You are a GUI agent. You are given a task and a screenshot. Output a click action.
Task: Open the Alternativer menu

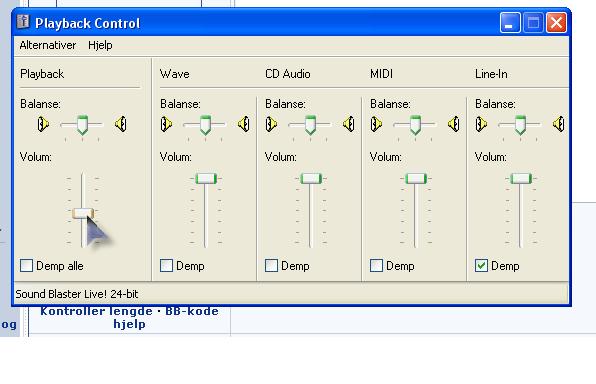[48, 45]
